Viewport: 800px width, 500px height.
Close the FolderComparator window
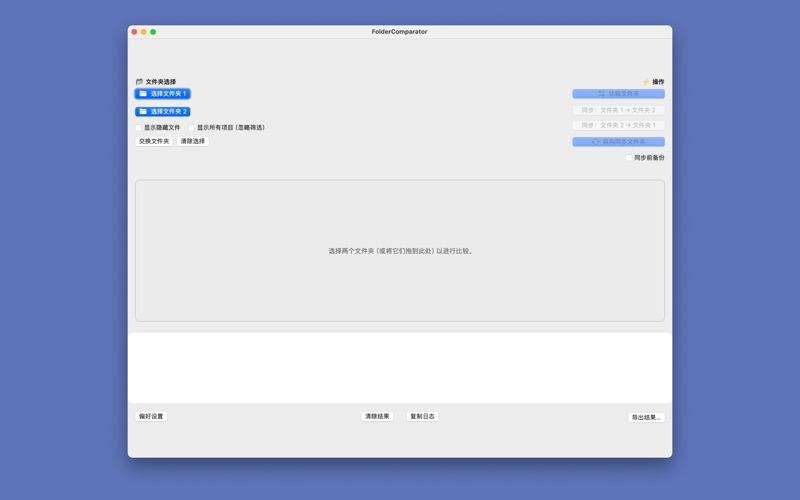coord(134,32)
